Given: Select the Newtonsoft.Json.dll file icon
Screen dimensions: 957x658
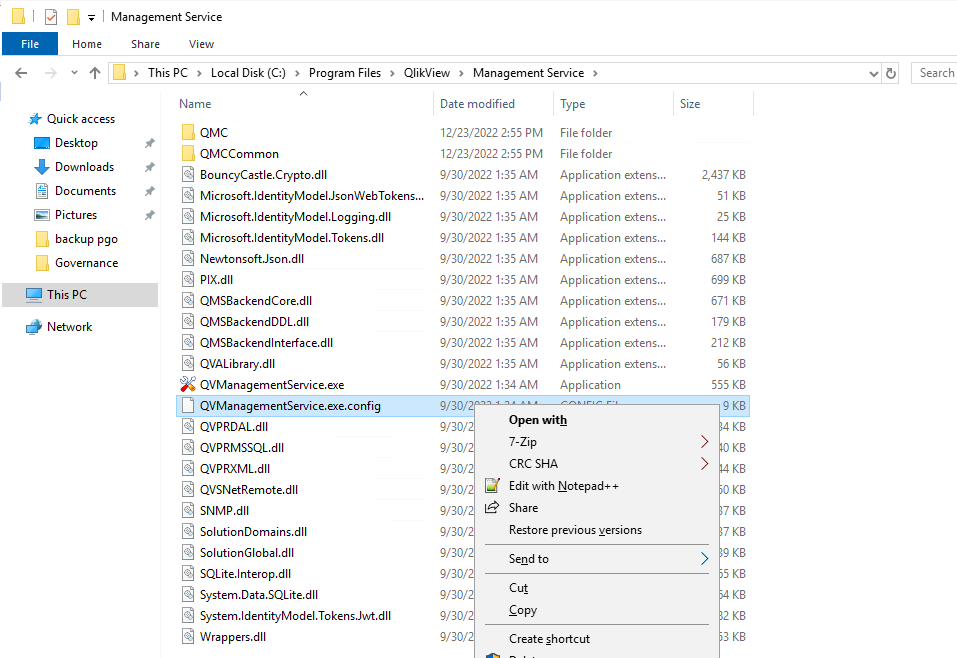Looking at the screenshot, I should click(188, 258).
